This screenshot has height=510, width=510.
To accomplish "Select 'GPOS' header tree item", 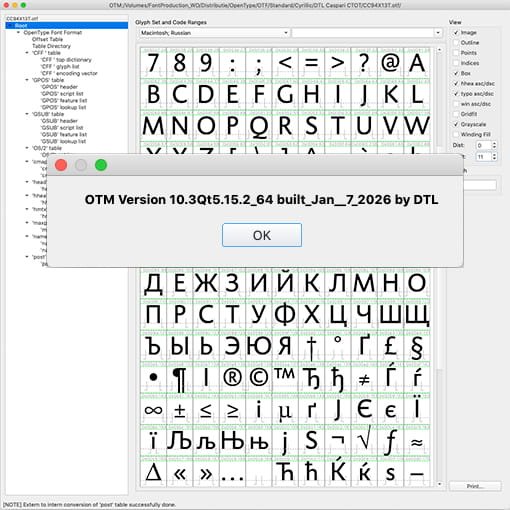I will coord(59,87).
